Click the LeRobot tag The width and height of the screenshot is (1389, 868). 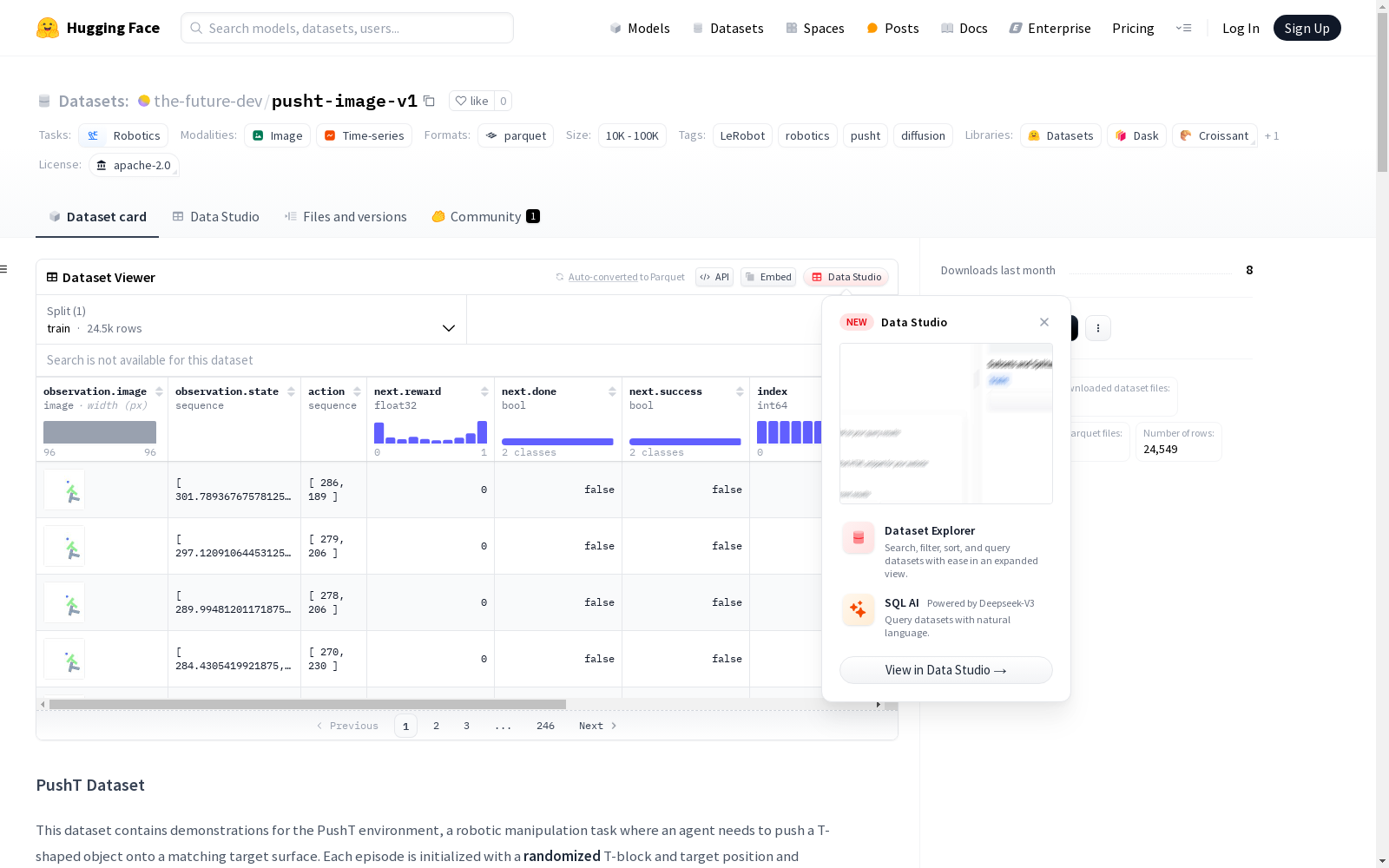pos(742,135)
